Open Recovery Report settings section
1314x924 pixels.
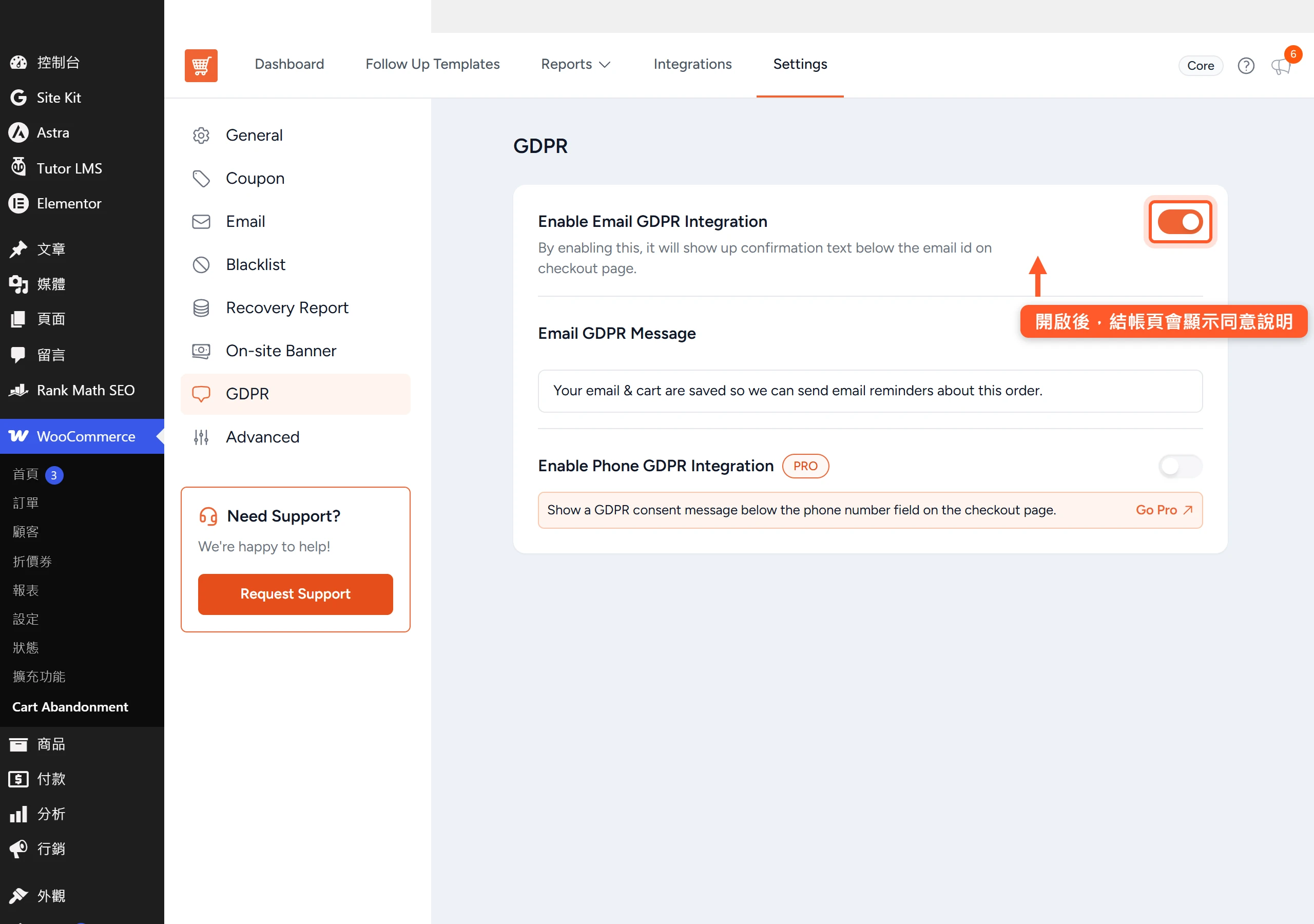296,308
